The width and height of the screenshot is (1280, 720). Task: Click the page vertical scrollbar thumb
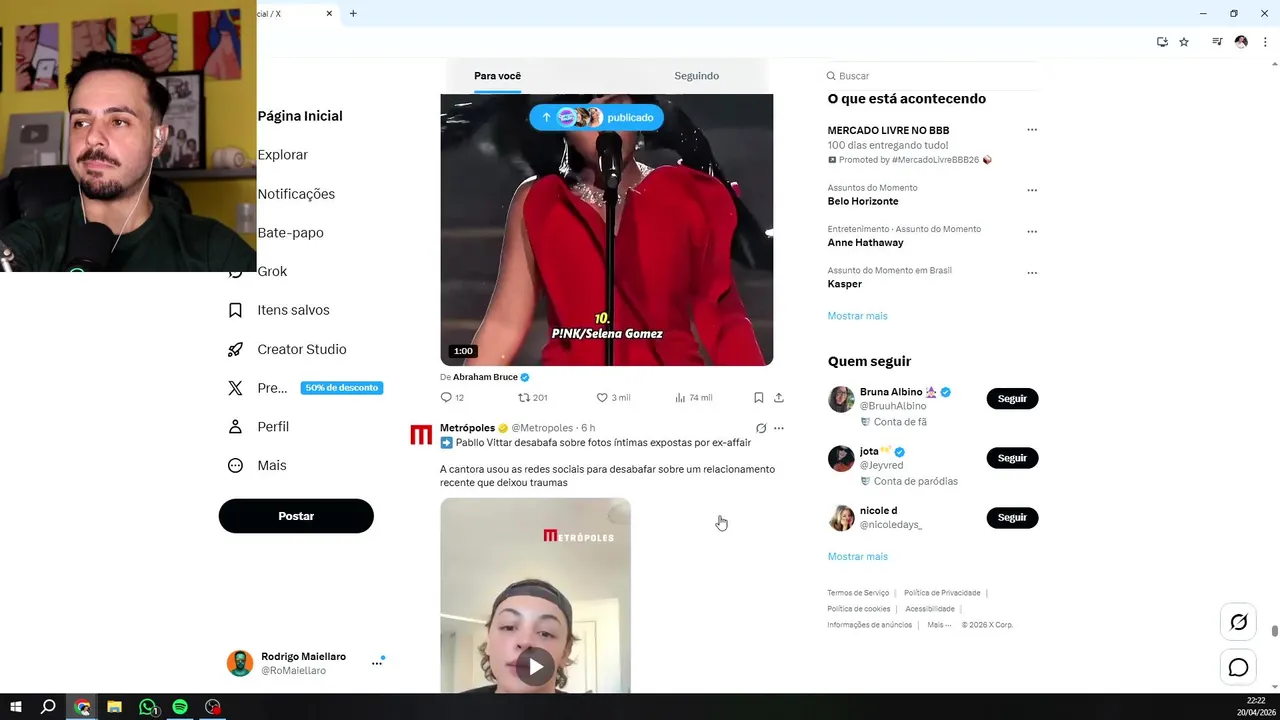[1275, 631]
